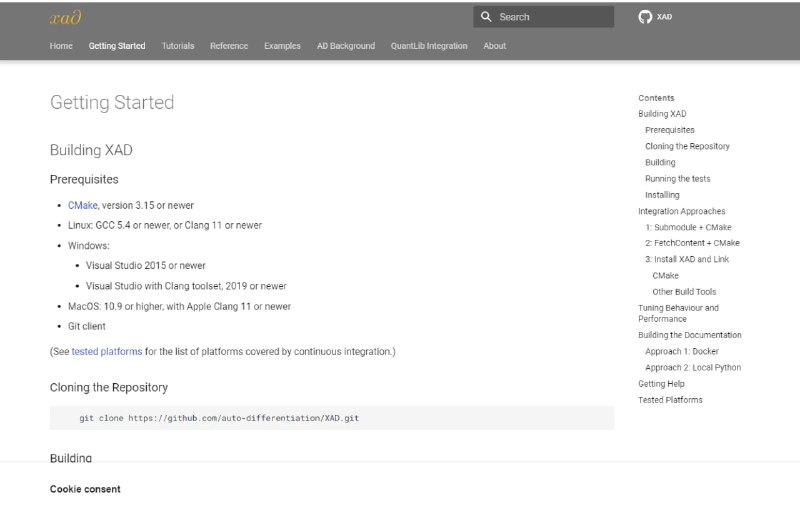Open the Reference tab

coord(229,46)
